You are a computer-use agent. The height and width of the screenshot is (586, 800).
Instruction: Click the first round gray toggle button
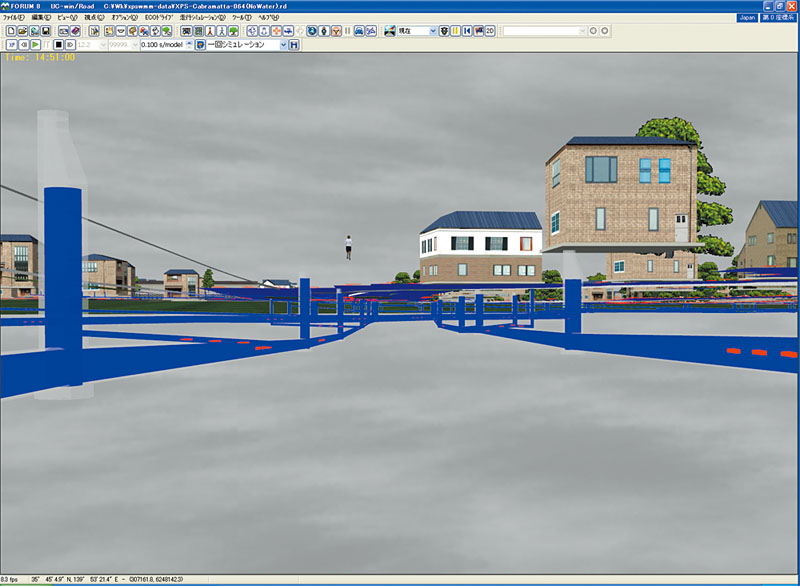(594, 31)
